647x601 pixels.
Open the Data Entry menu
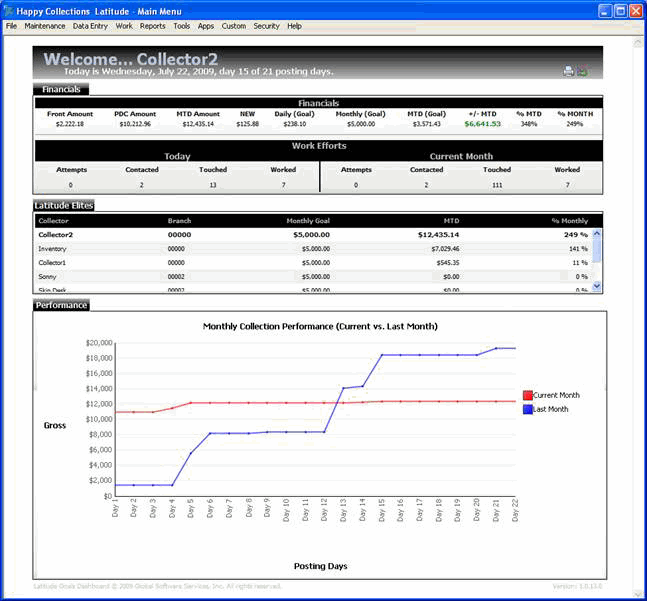90,26
